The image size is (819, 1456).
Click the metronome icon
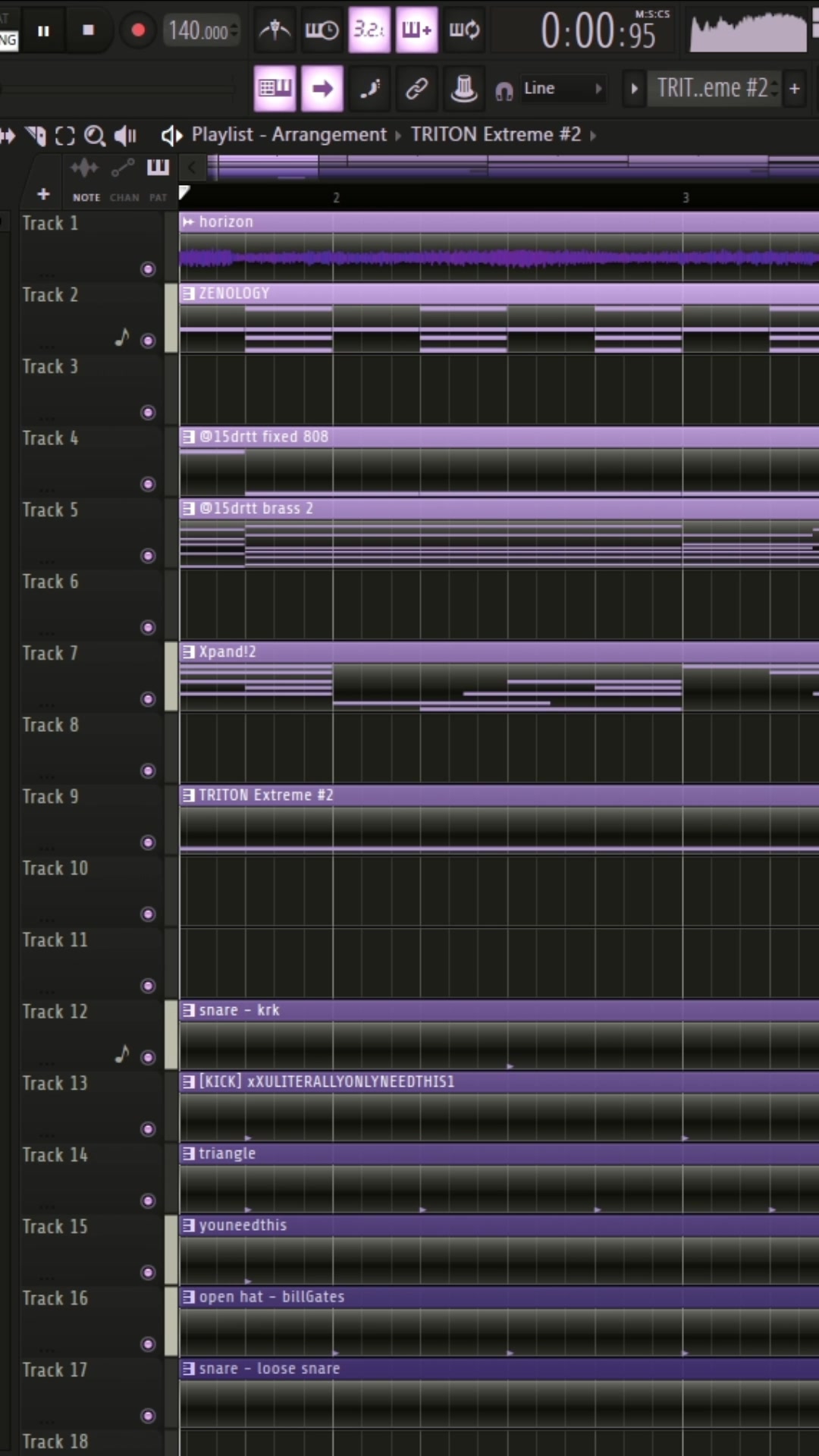[x=275, y=30]
